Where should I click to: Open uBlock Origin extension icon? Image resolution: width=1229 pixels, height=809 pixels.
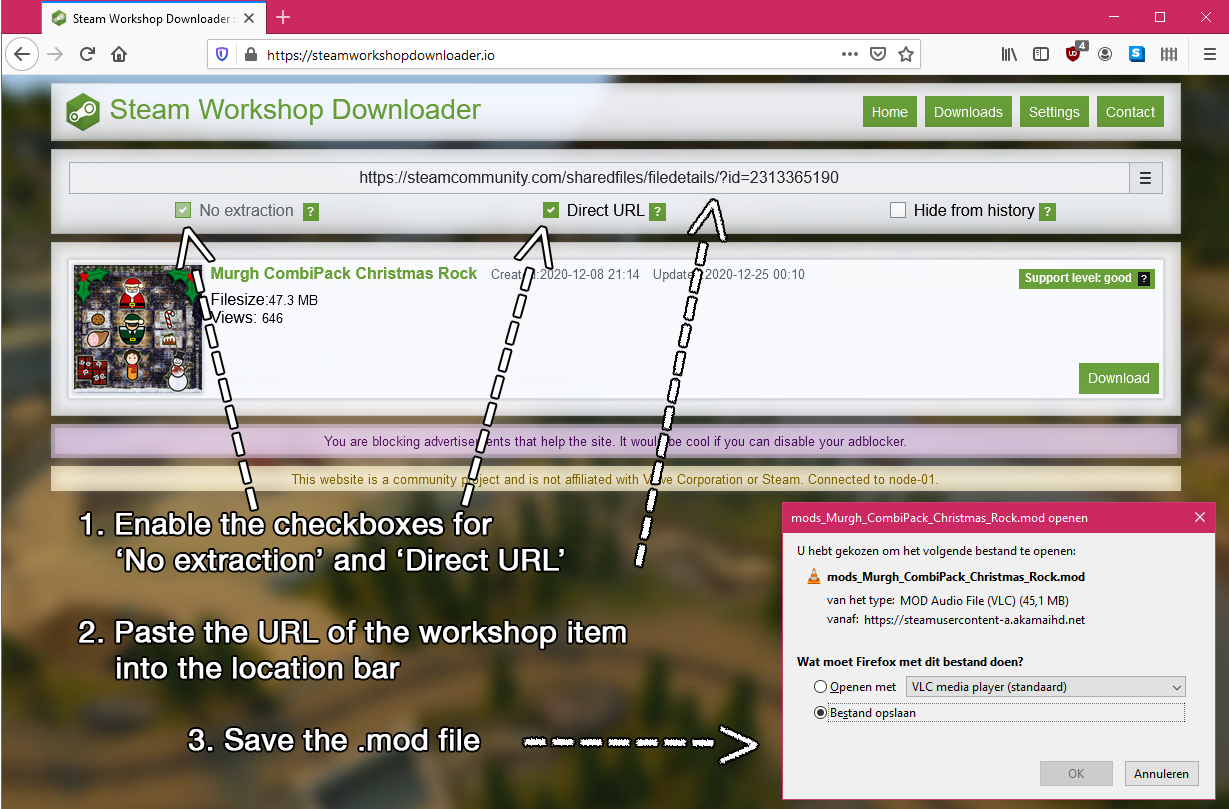pyautogui.click(x=1074, y=54)
